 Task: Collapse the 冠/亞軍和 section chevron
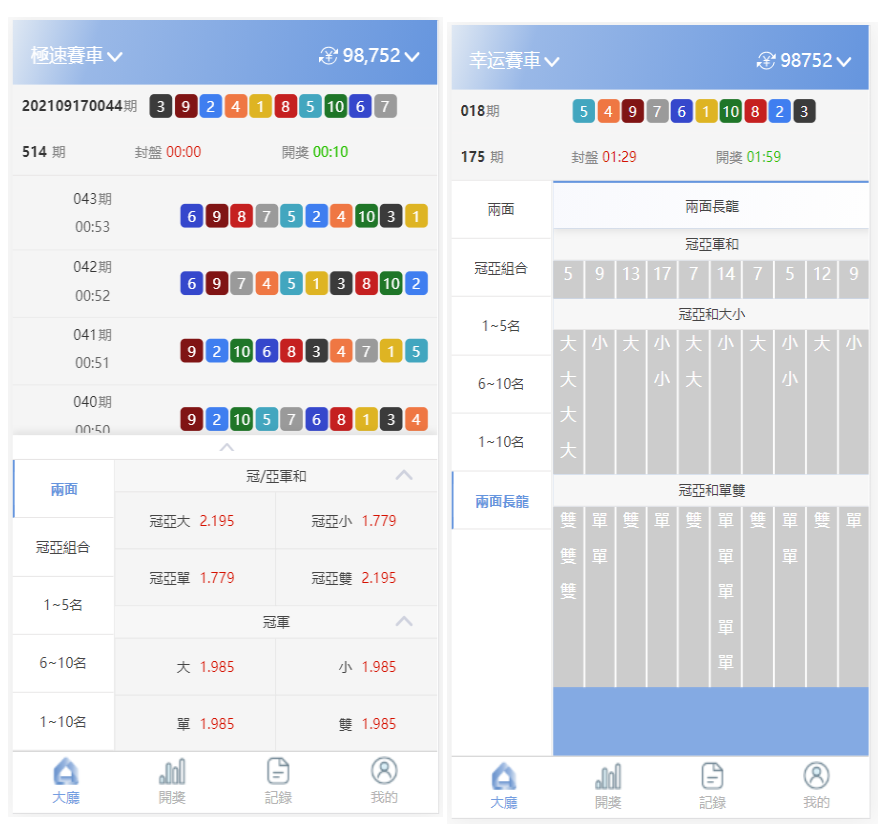click(403, 476)
